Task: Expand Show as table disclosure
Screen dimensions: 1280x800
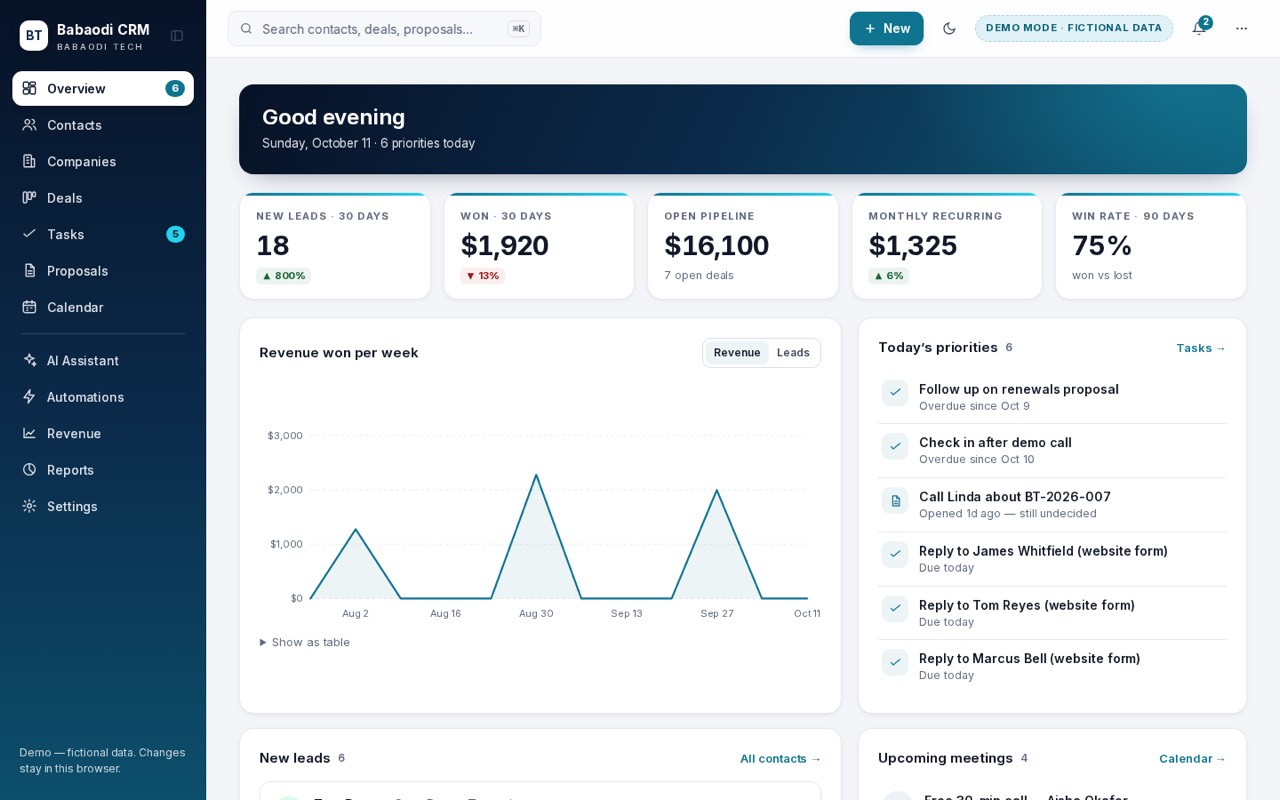Action: 305,642
